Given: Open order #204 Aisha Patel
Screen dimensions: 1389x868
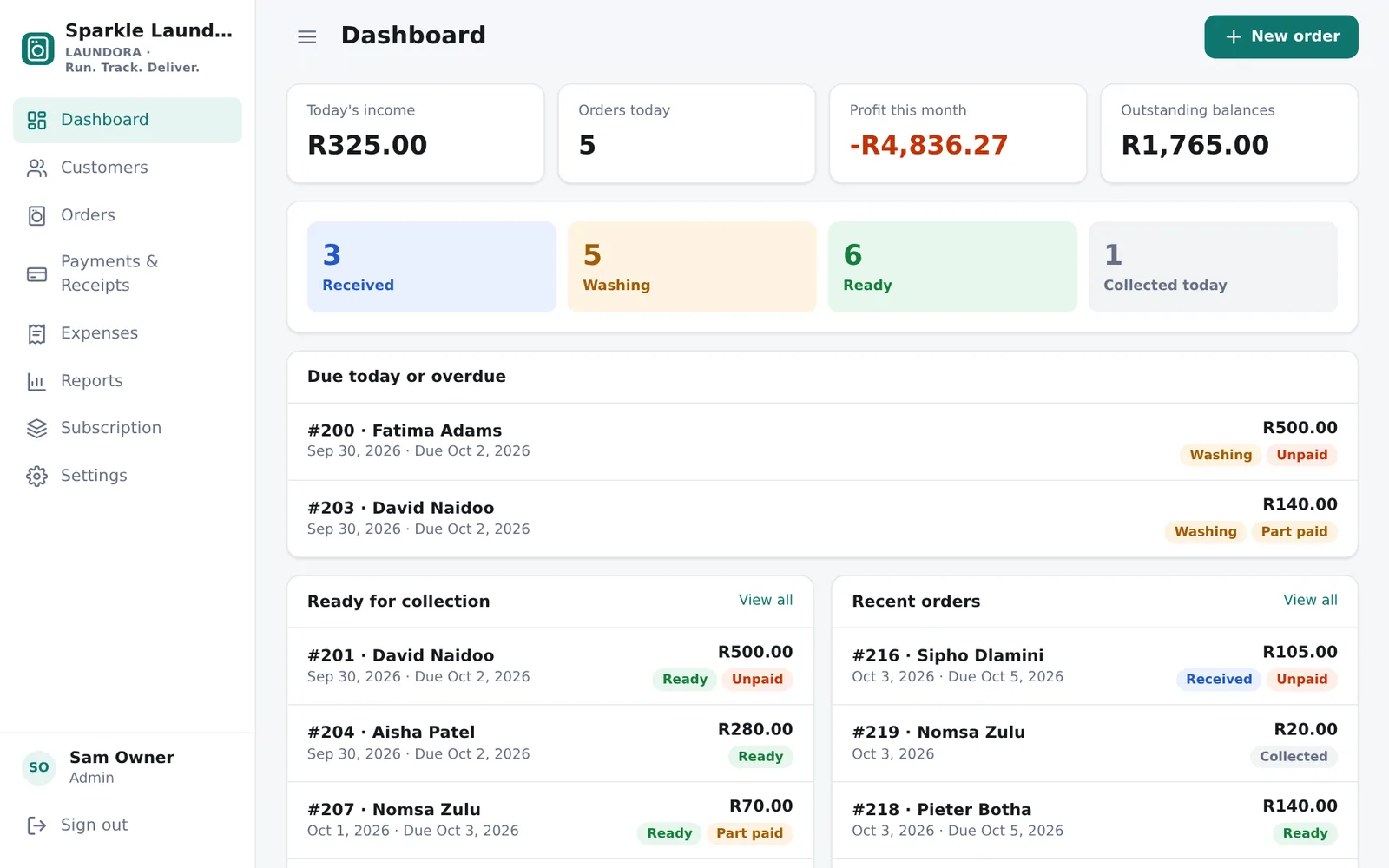Looking at the screenshot, I should 550,743.
